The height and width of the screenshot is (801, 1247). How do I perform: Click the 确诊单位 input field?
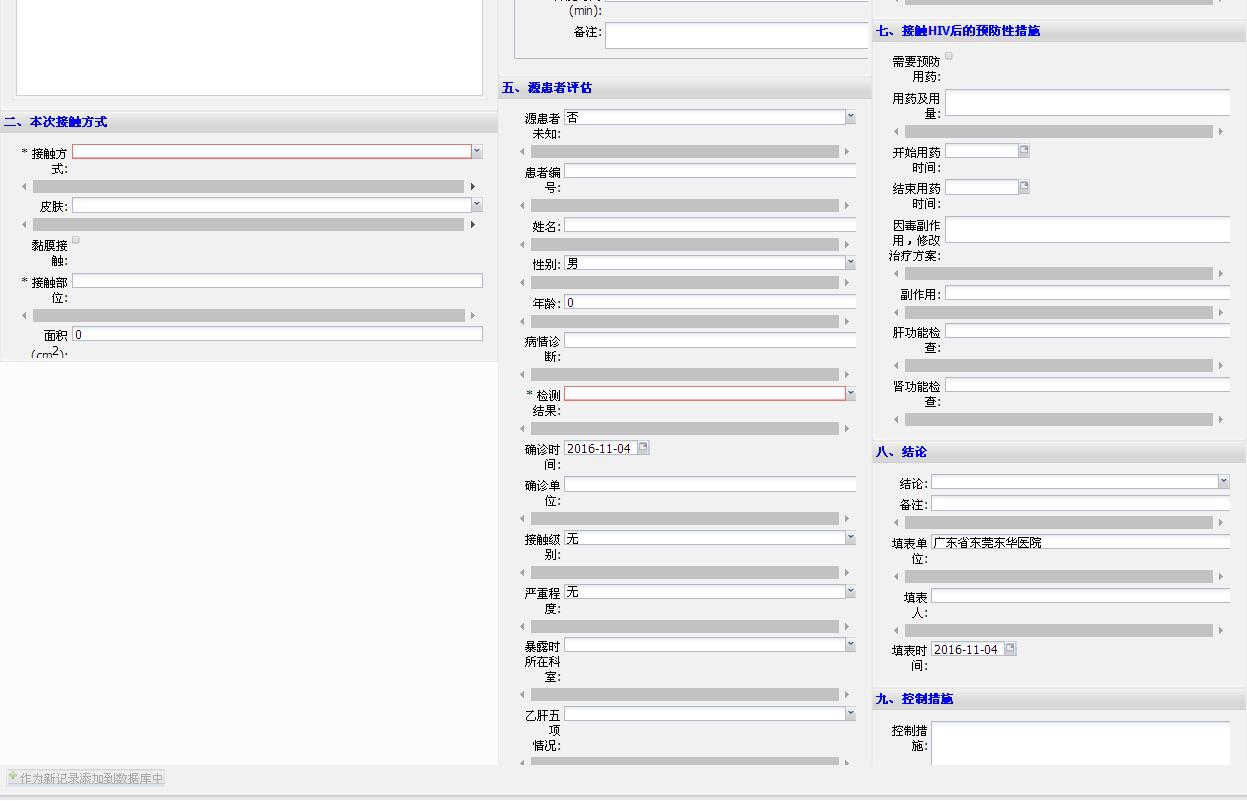click(710, 484)
